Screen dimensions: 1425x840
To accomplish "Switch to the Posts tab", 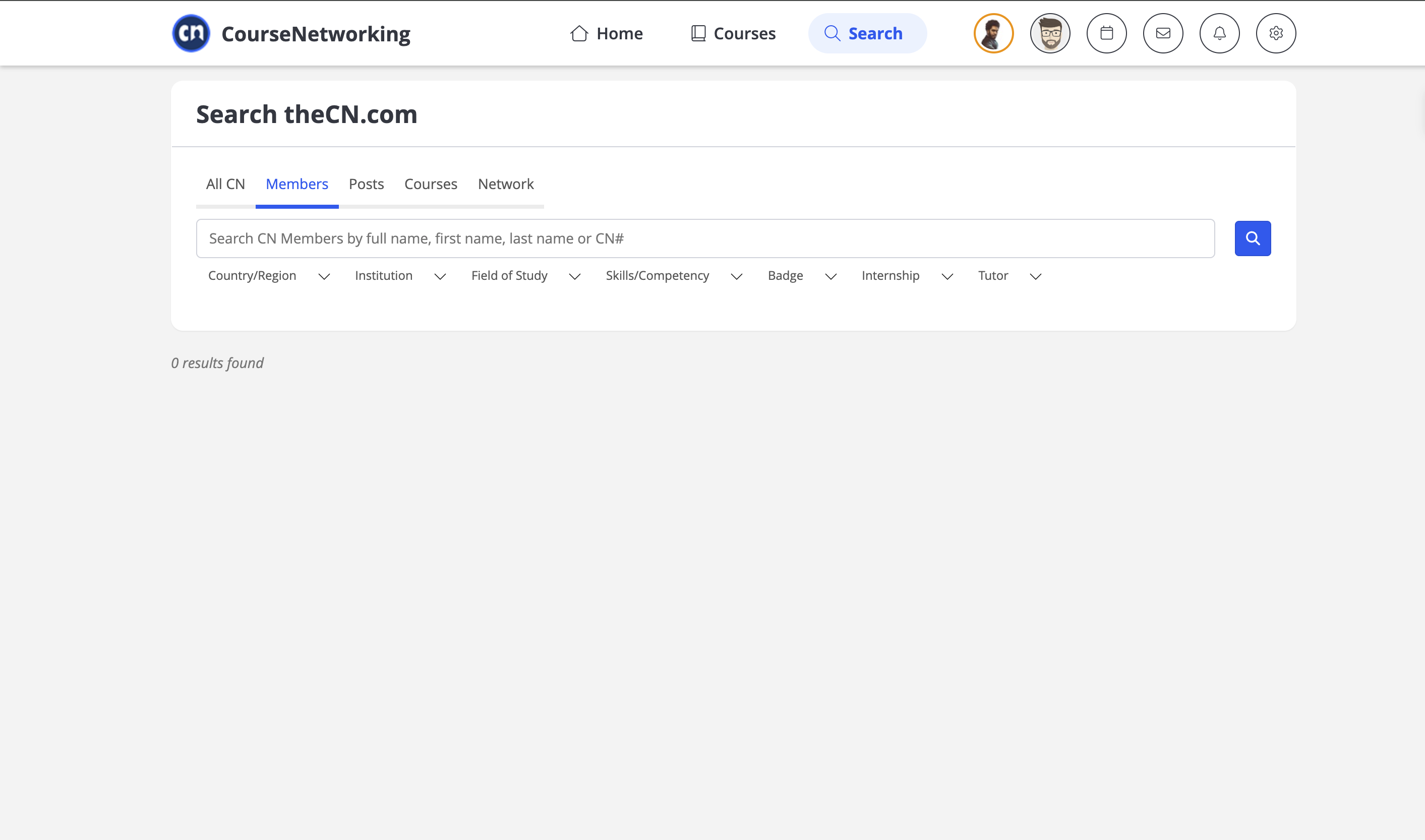I will (x=366, y=184).
